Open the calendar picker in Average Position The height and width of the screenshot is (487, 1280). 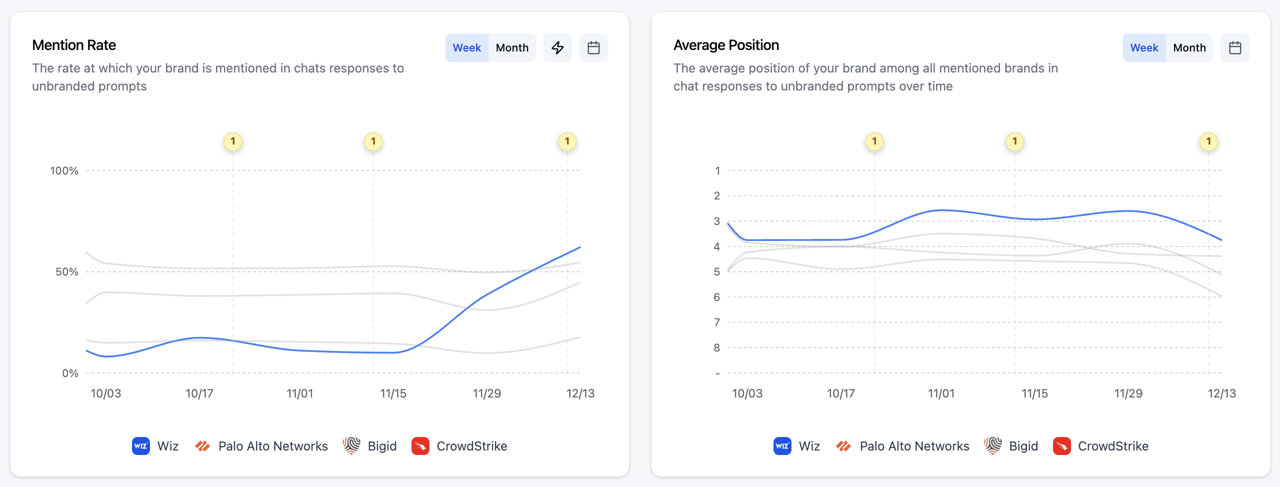pyautogui.click(x=1235, y=48)
